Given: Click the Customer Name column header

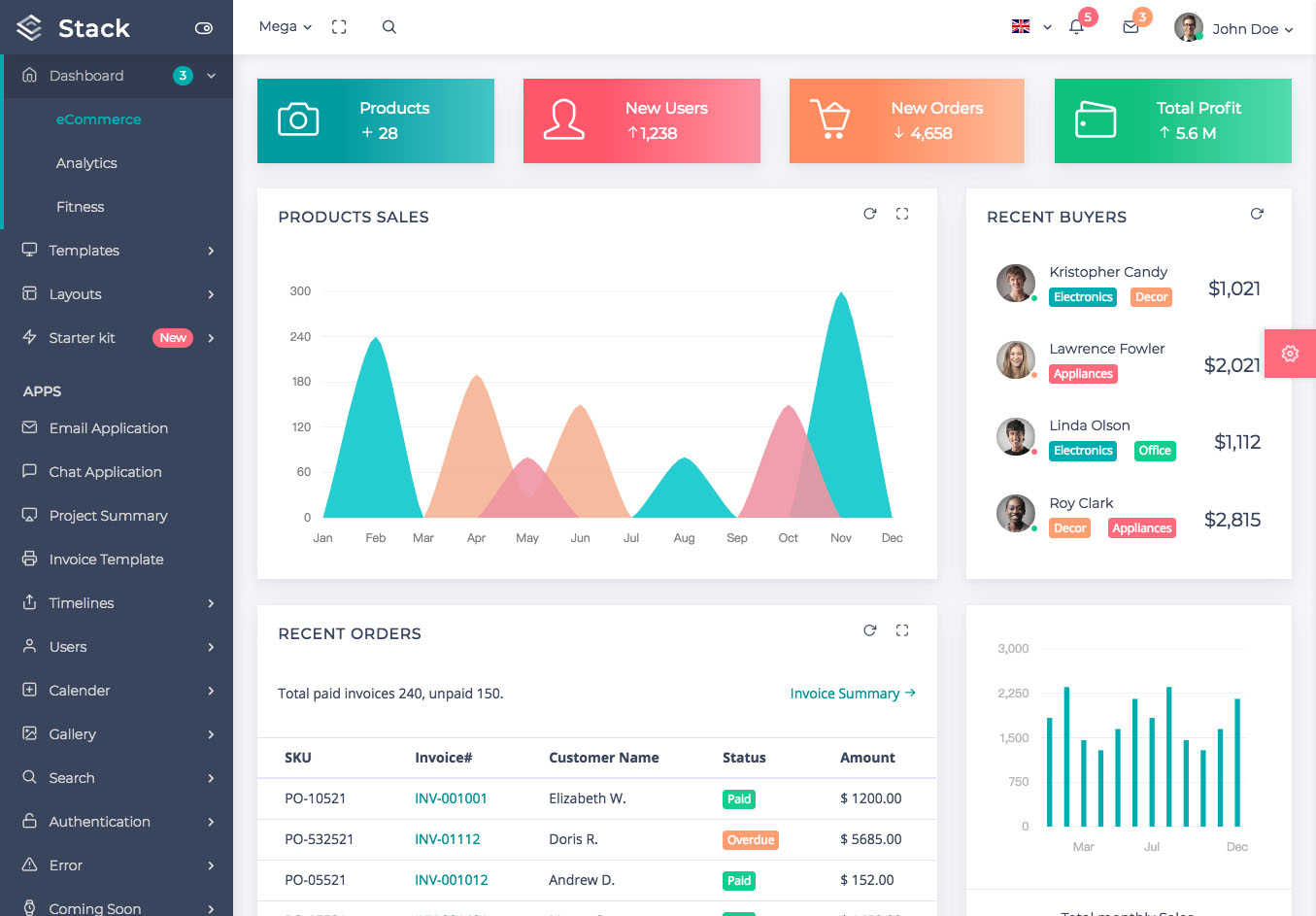Looking at the screenshot, I should point(604,758).
